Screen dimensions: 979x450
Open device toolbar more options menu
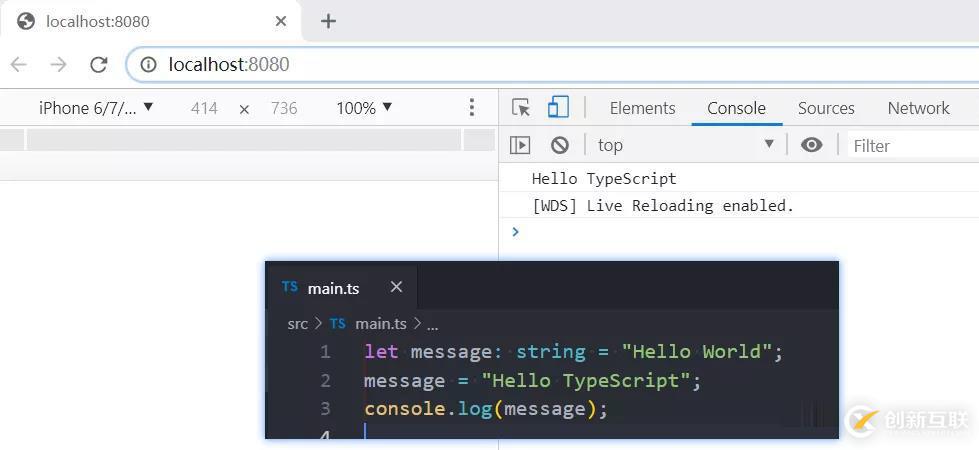pos(472,108)
